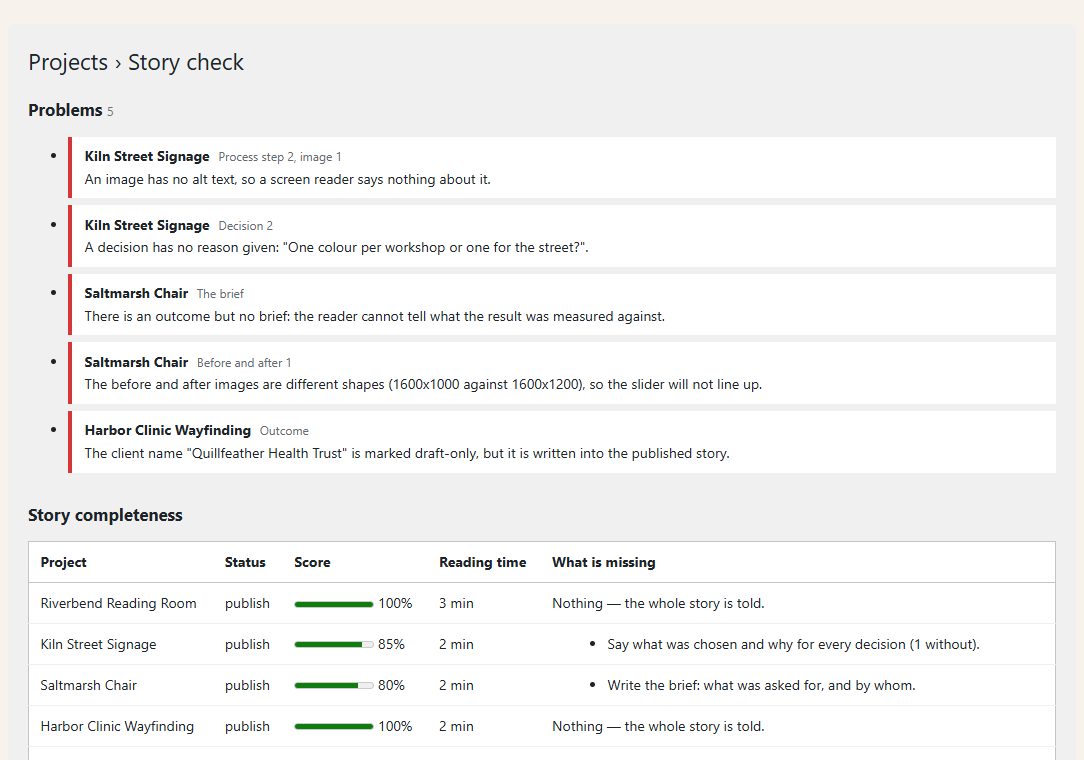1084x760 pixels.
Task: Click the Status column header
Action: pyautogui.click(x=245, y=562)
